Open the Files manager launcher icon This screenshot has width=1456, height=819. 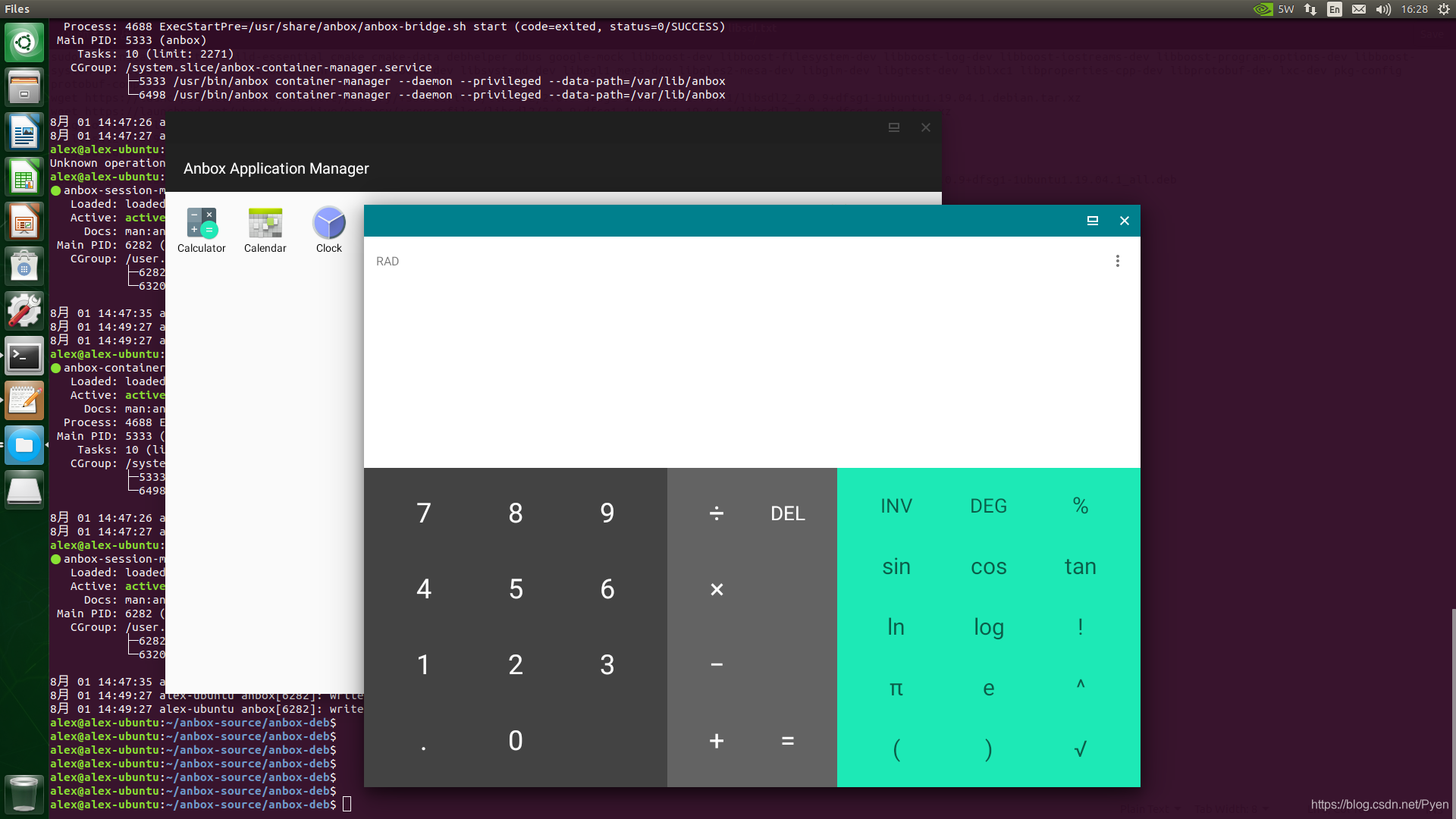click(x=24, y=87)
